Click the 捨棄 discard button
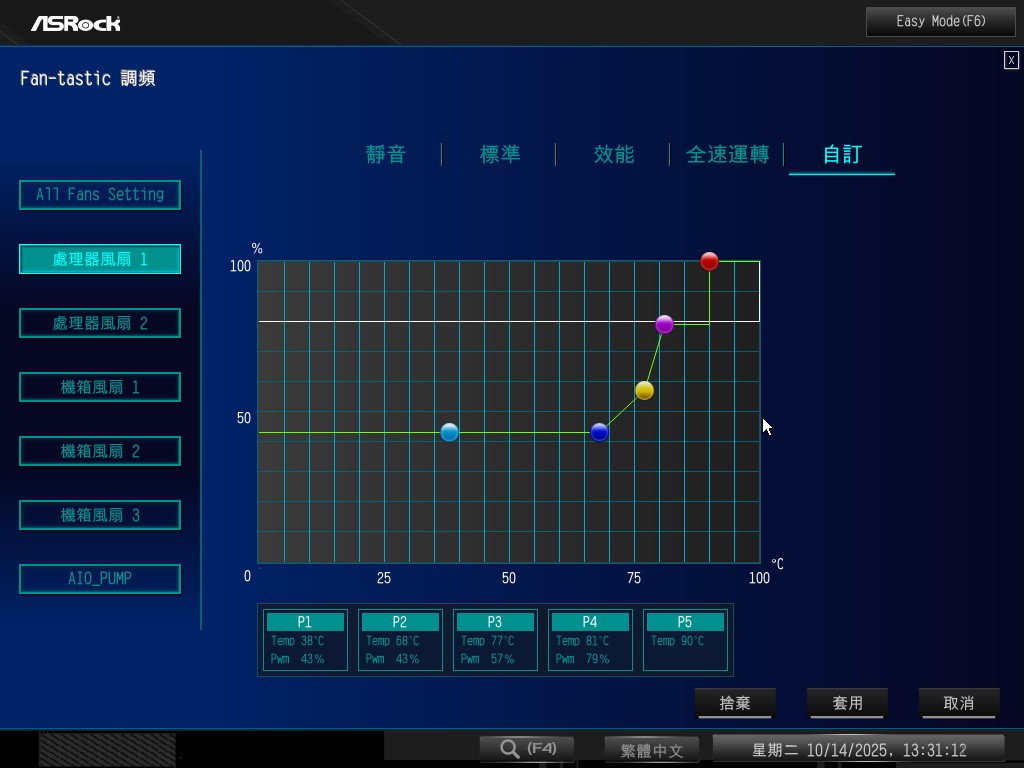This screenshot has width=1024, height=768. pos(735,703)
